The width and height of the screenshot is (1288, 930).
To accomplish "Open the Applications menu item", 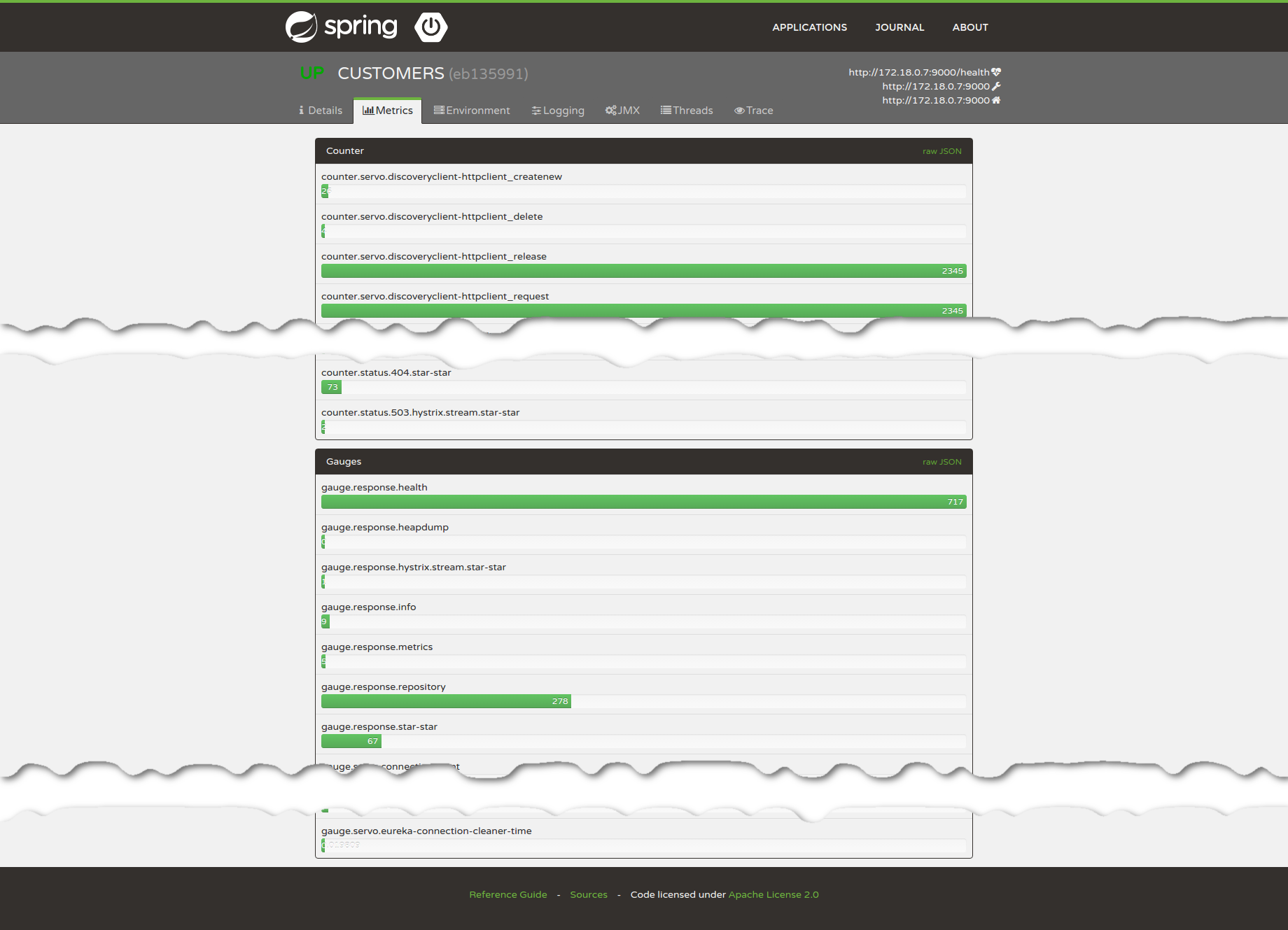I will (x=809, y=27).
